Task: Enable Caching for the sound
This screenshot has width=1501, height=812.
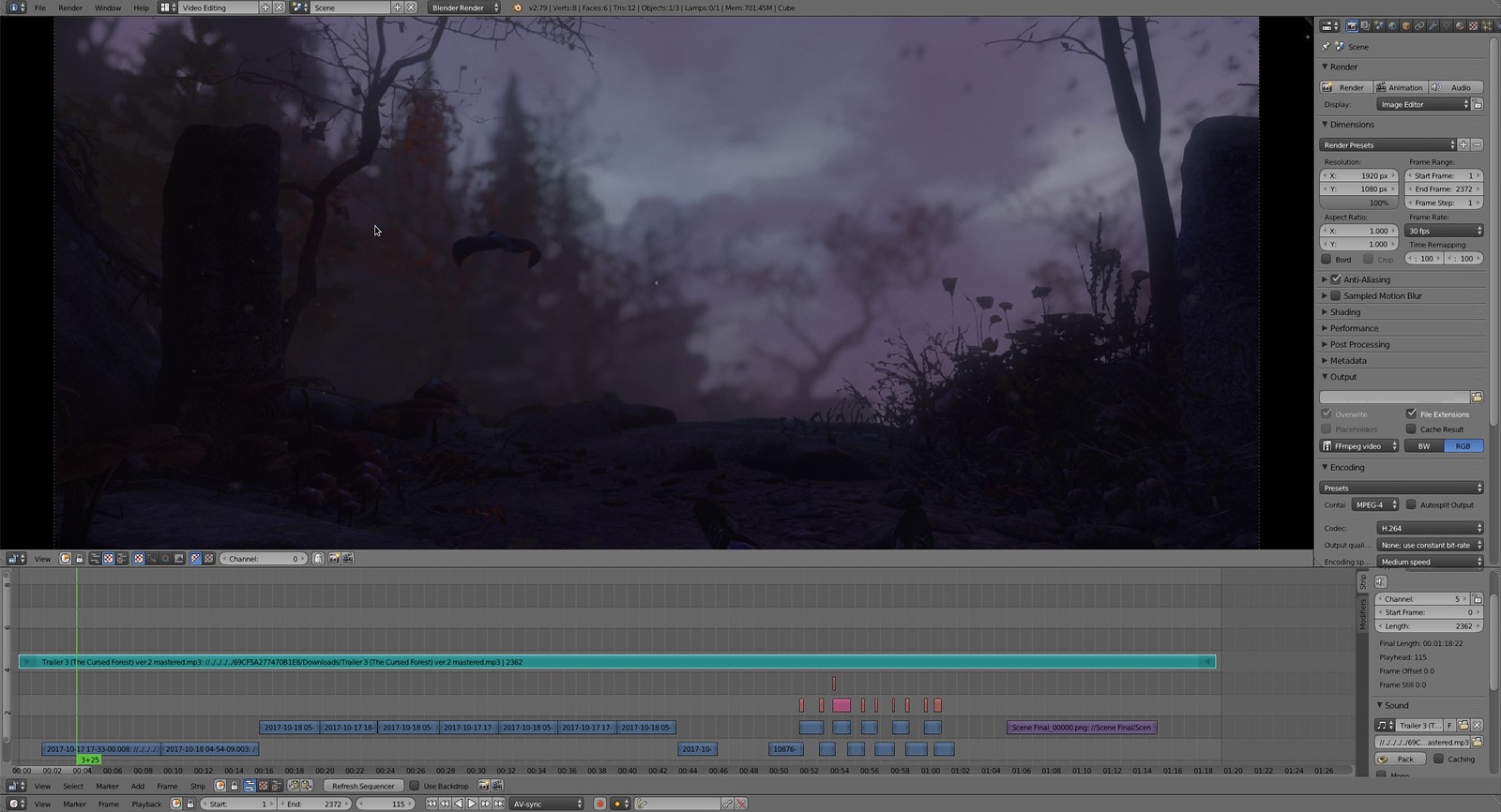Action: (1439, 759)
